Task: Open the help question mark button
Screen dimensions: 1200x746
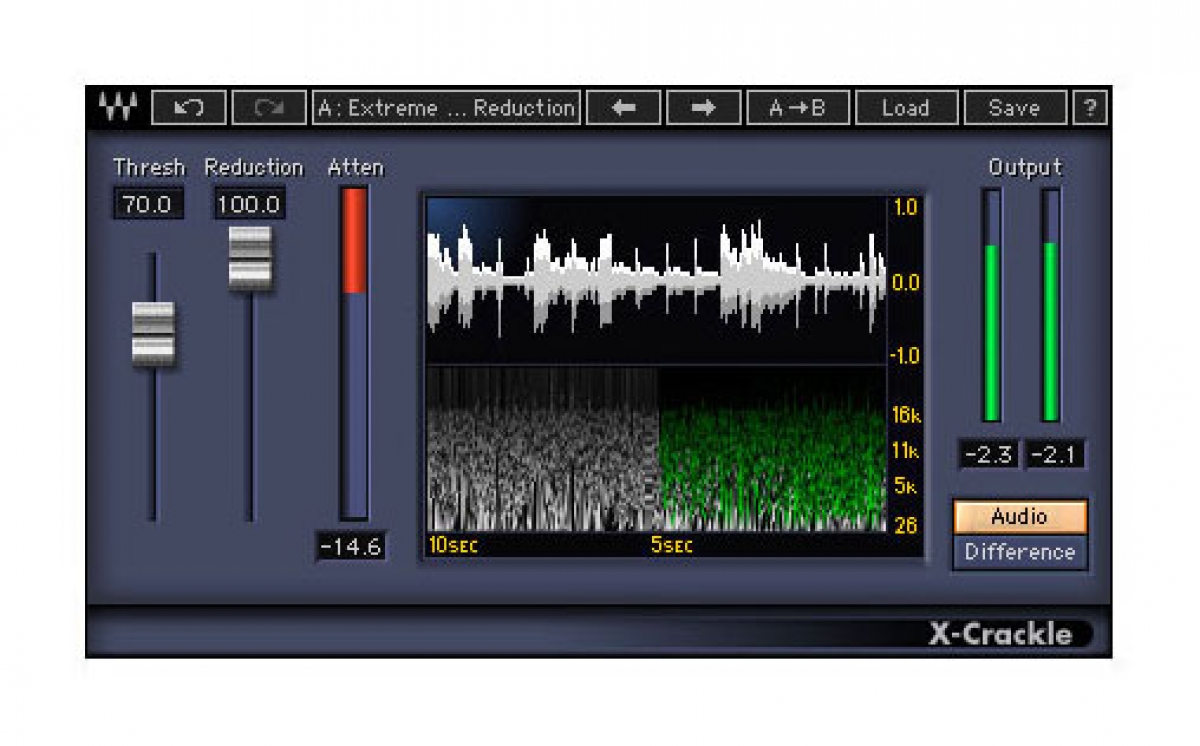Action: 1090,107
